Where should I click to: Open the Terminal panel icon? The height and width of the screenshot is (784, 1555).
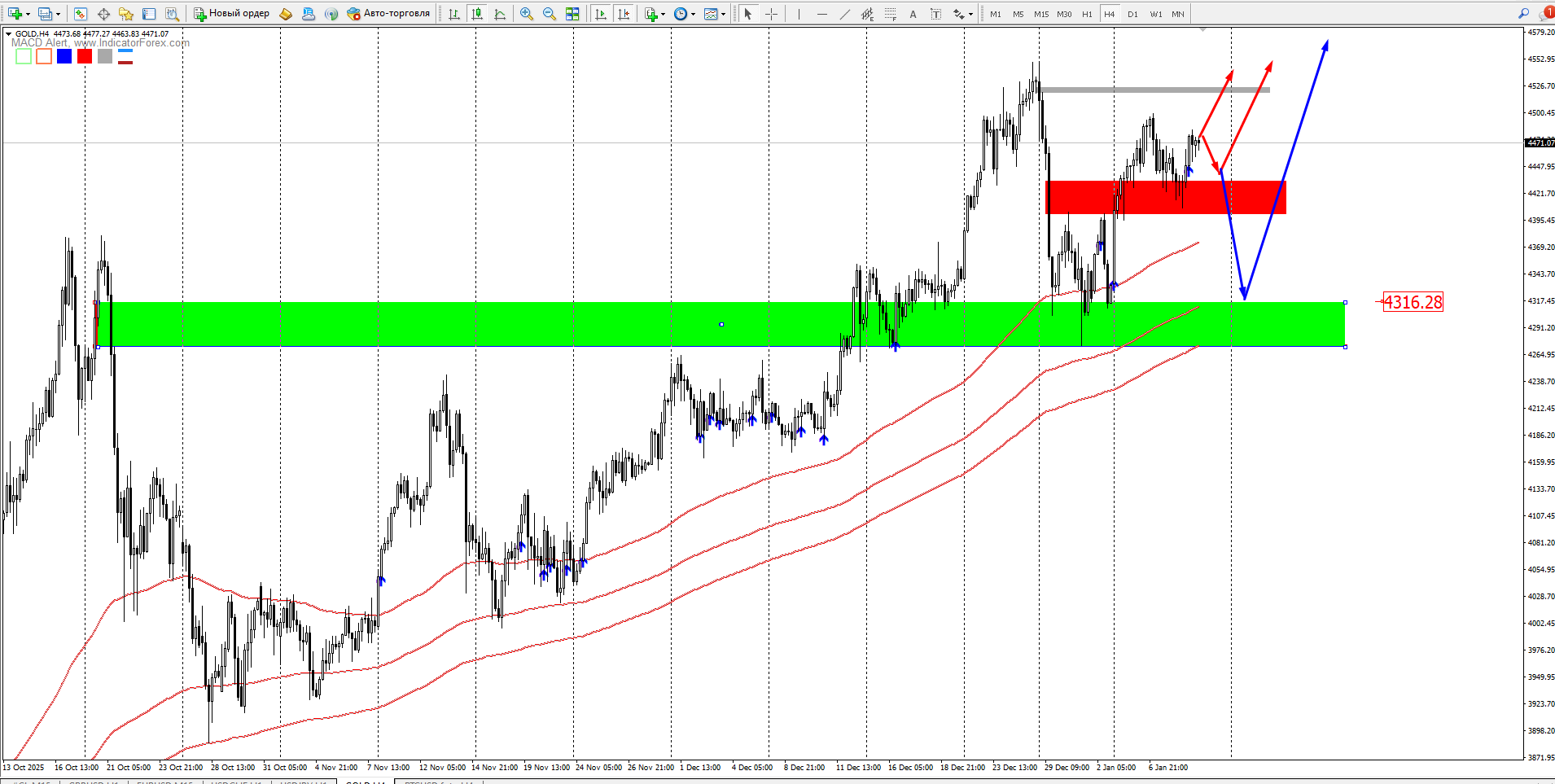(149, 14)
